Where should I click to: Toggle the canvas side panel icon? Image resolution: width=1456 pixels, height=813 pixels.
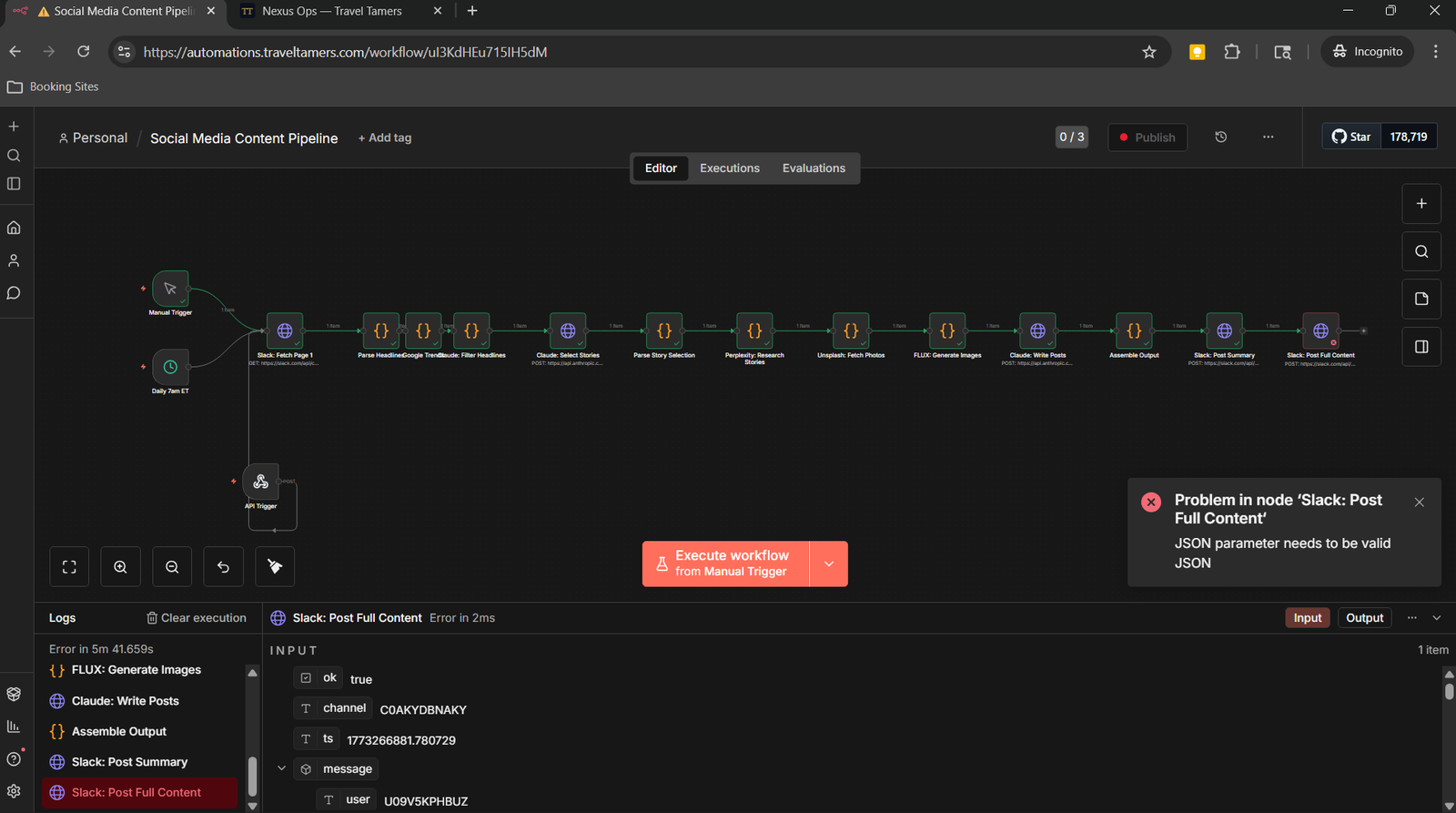[1421, 347]
